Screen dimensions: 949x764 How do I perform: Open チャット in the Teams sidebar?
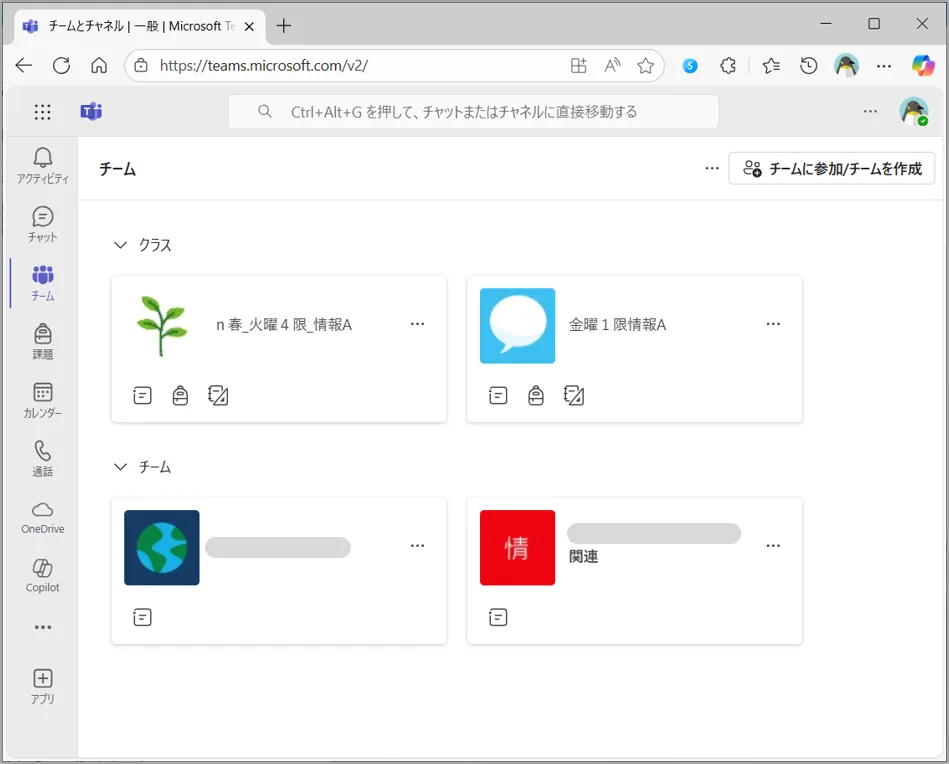[x=42, y=224]
